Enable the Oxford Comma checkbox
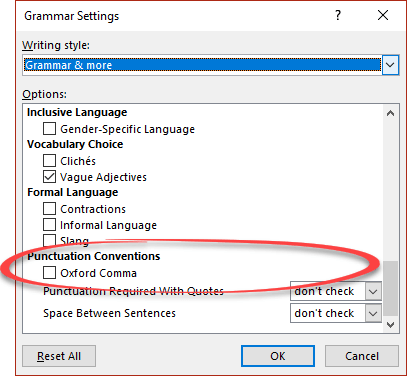This screenshot has width=407, height=376. pos(49,273)
